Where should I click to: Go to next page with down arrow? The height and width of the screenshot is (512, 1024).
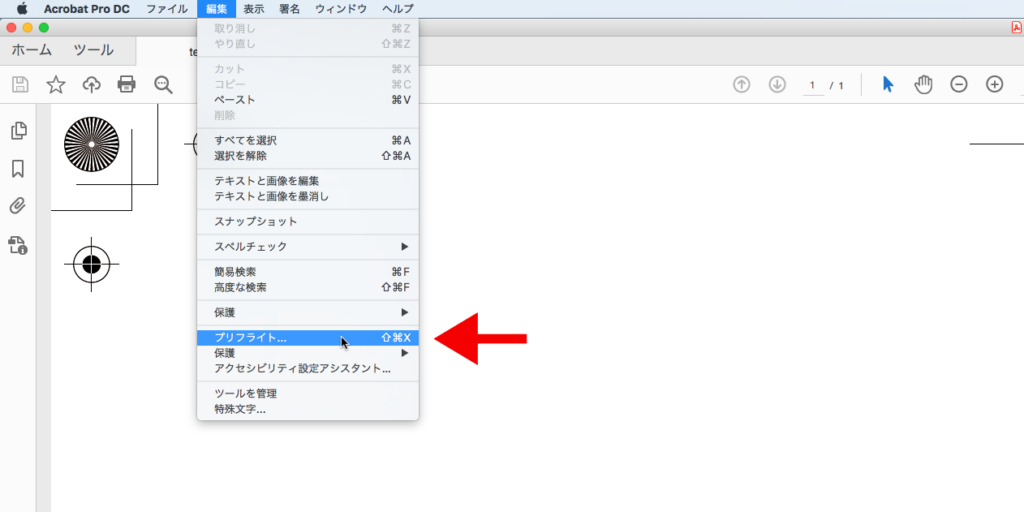pos(777,84)
